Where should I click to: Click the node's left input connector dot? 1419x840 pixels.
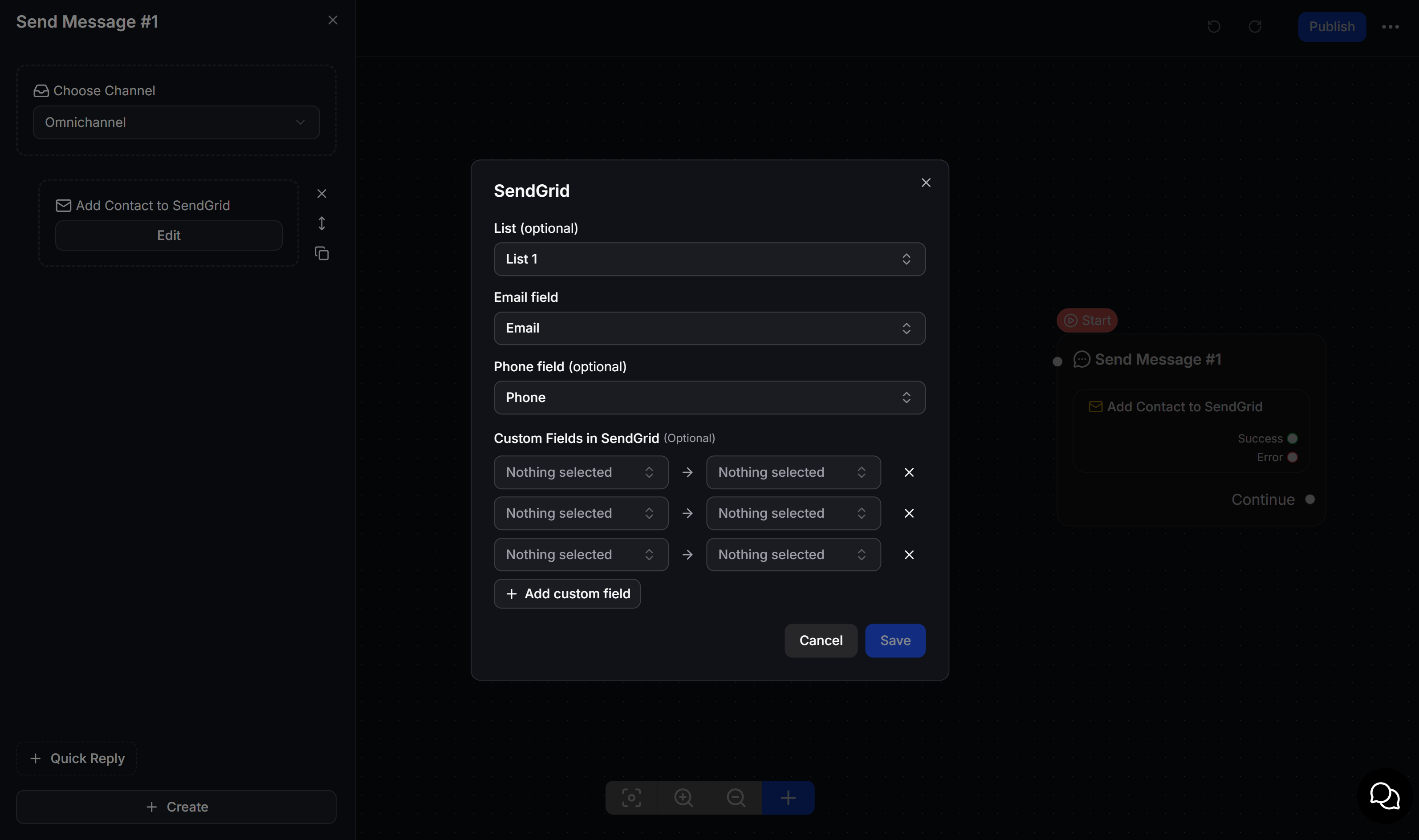click(1057, 362)
